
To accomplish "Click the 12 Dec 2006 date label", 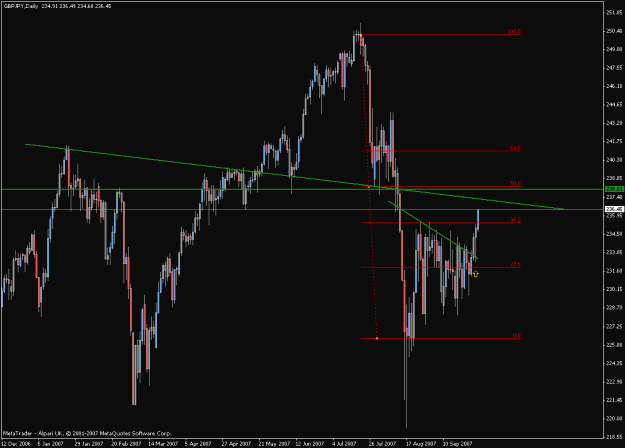I will (16, 444).
